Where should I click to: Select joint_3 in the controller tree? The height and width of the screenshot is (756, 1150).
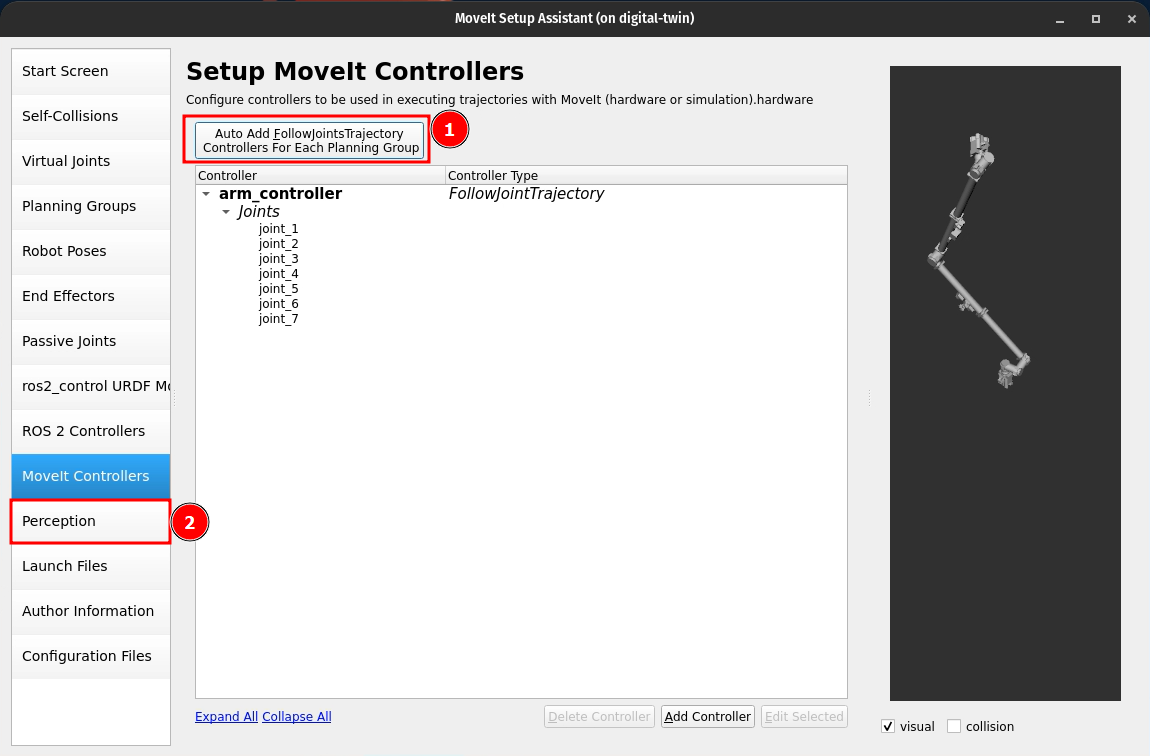278,259
